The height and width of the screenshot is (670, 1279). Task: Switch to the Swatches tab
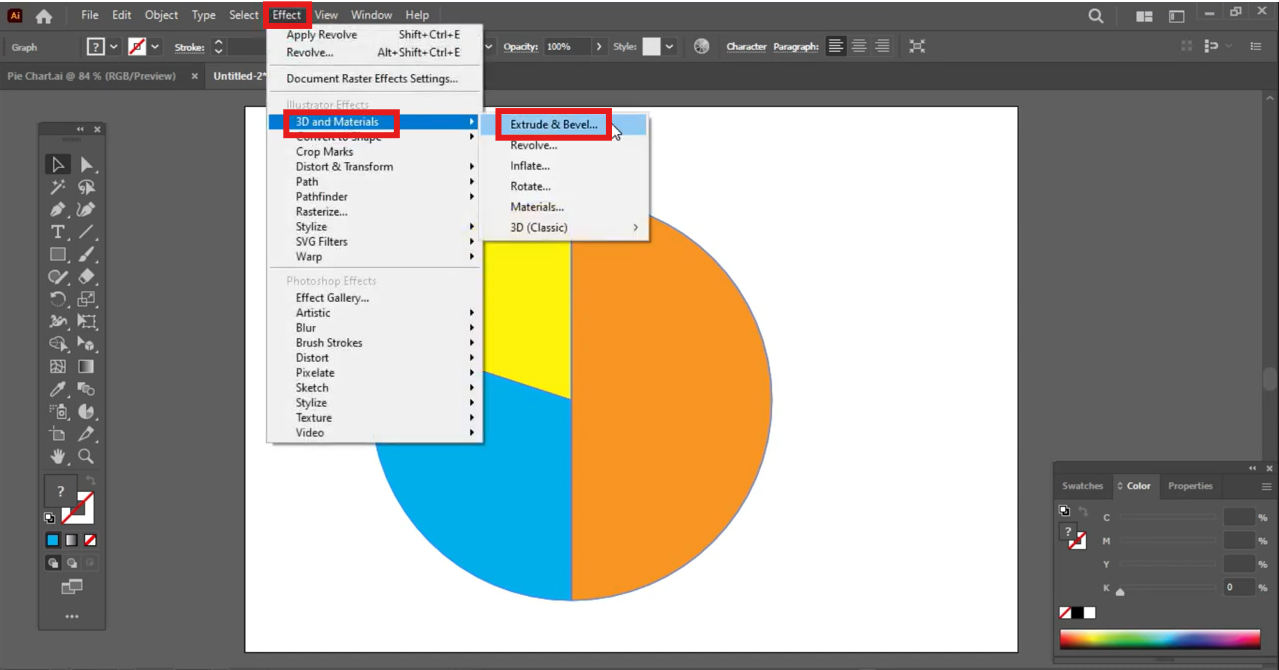[x=1082, y=486]
